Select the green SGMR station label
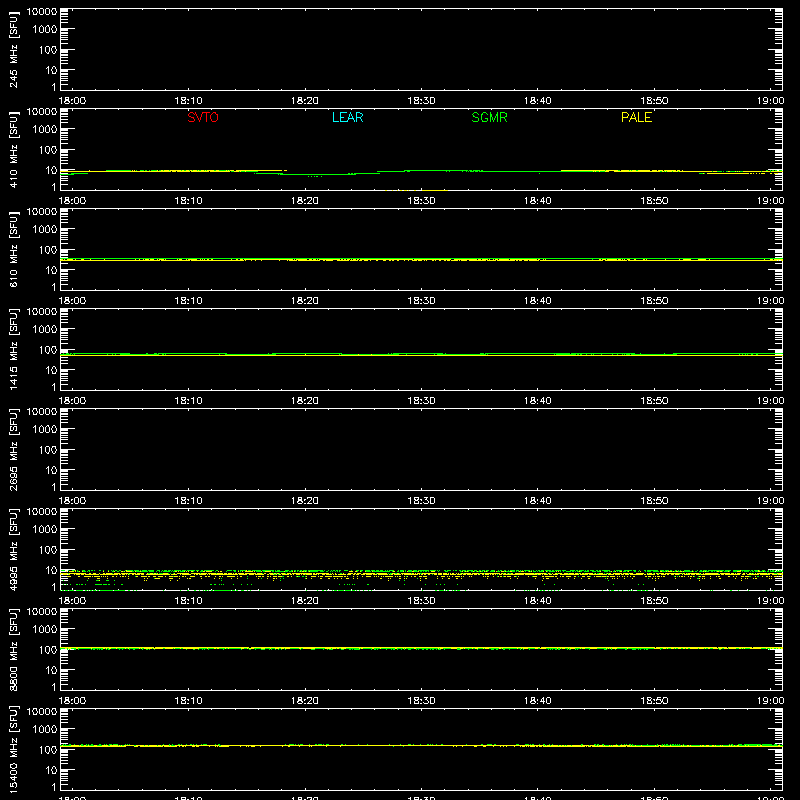The image size is (800, 800). [489, 117]
